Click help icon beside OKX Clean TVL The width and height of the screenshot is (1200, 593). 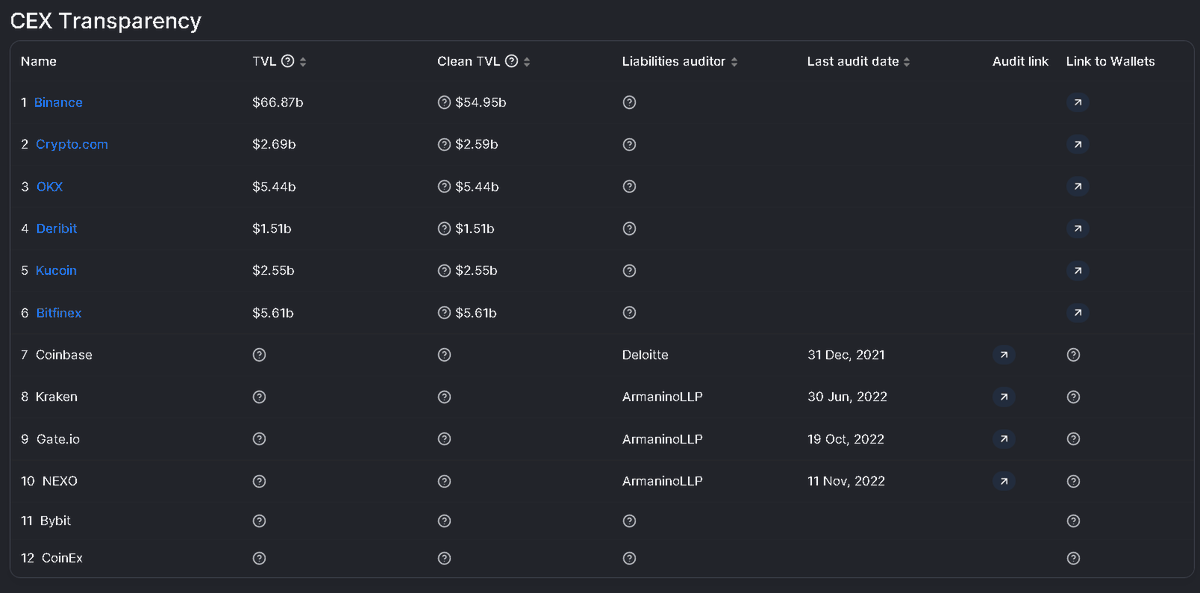pyautogui.click(x=444, y=186)
